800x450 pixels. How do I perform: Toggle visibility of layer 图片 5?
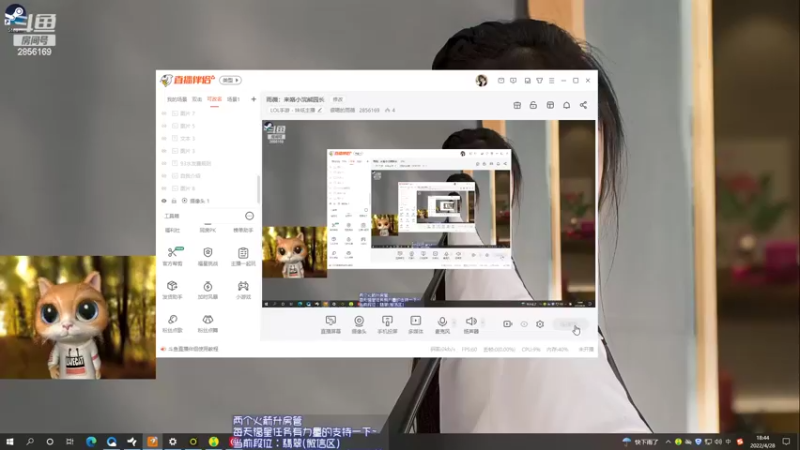[x=164, y=126]
